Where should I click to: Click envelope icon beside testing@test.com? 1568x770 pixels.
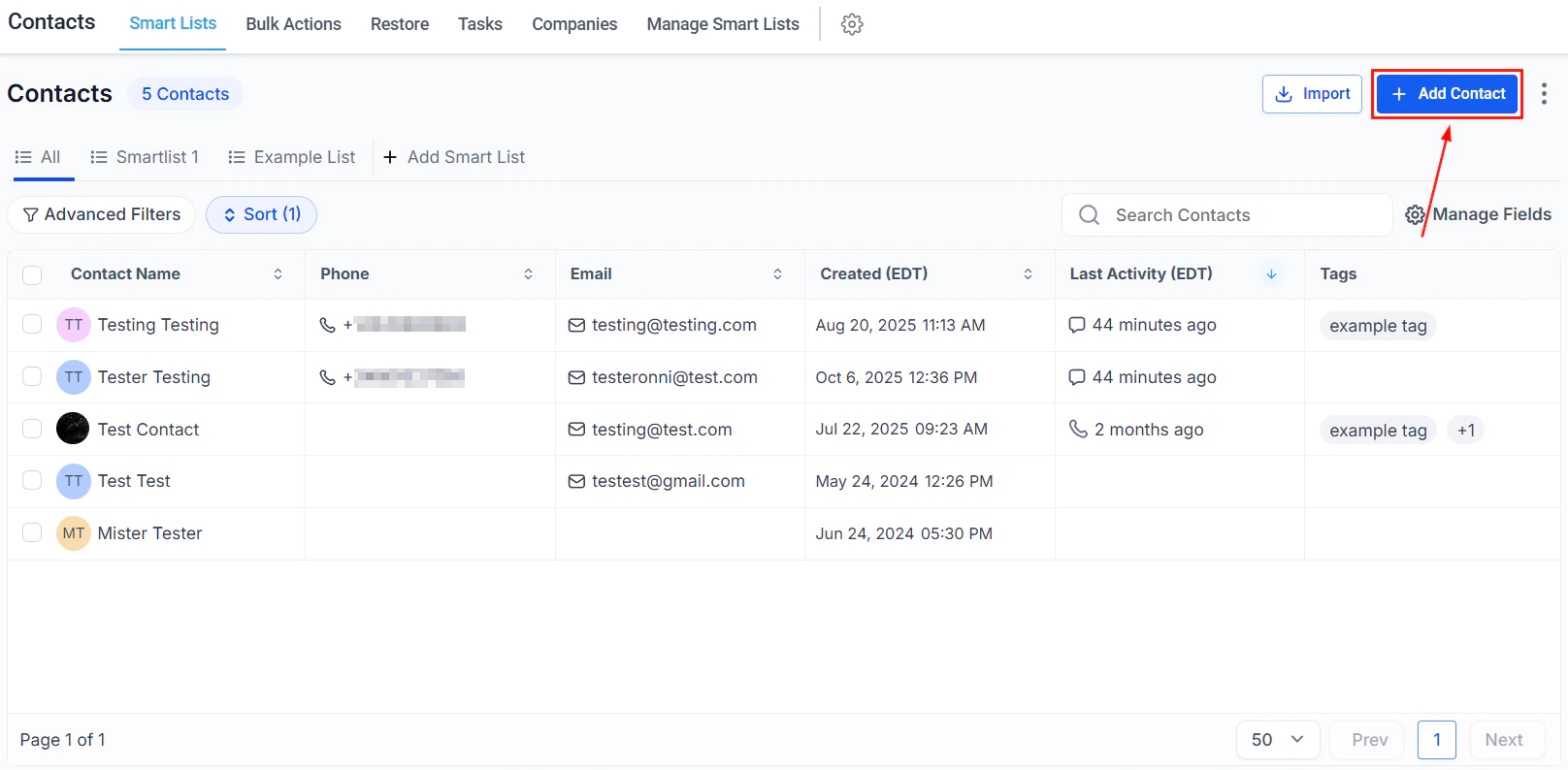pyautogui.click(x=576, y=430)
